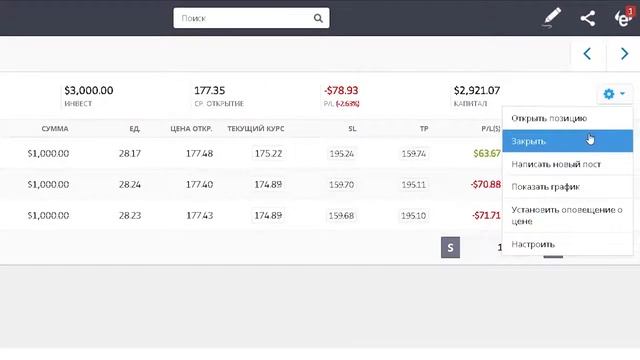Select Установить оповещение о цене
Image resolution: width=640 pixels, height=360 pixels.
coord(567,216)
